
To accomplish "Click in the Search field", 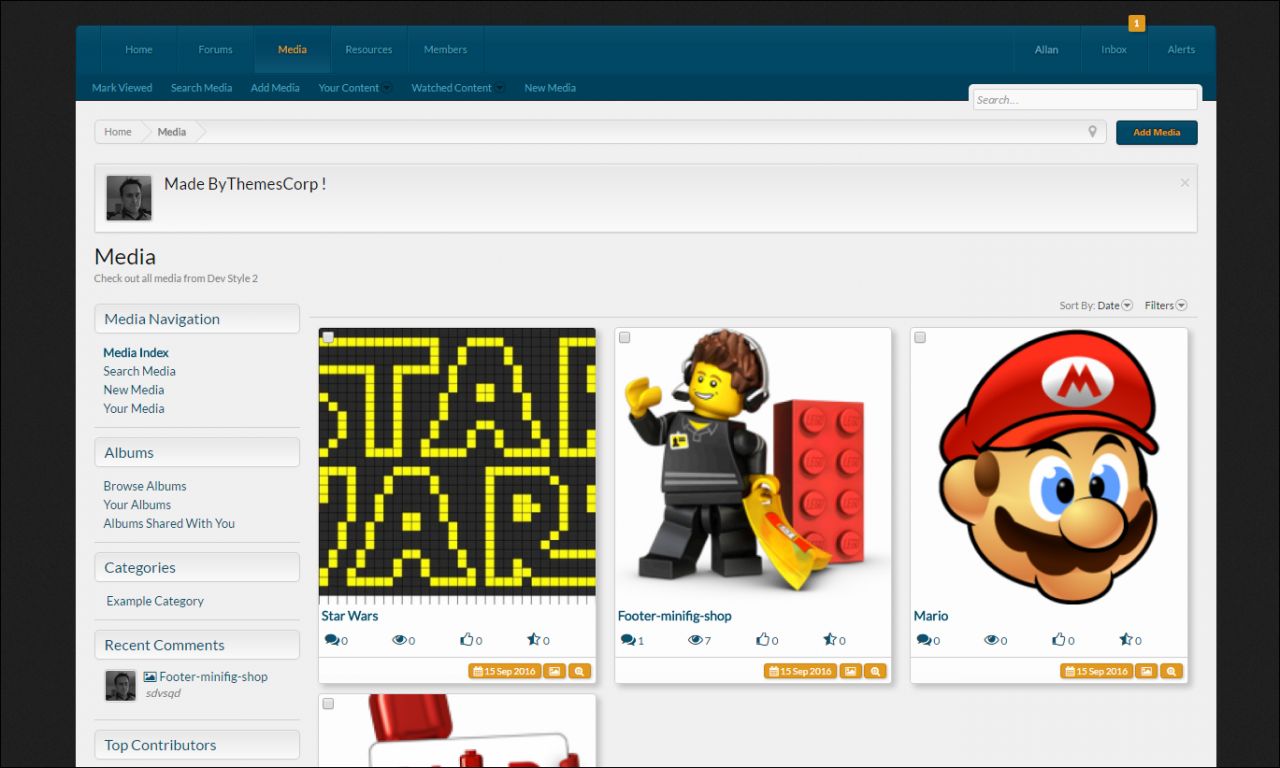I will [x=1085, y=100].
